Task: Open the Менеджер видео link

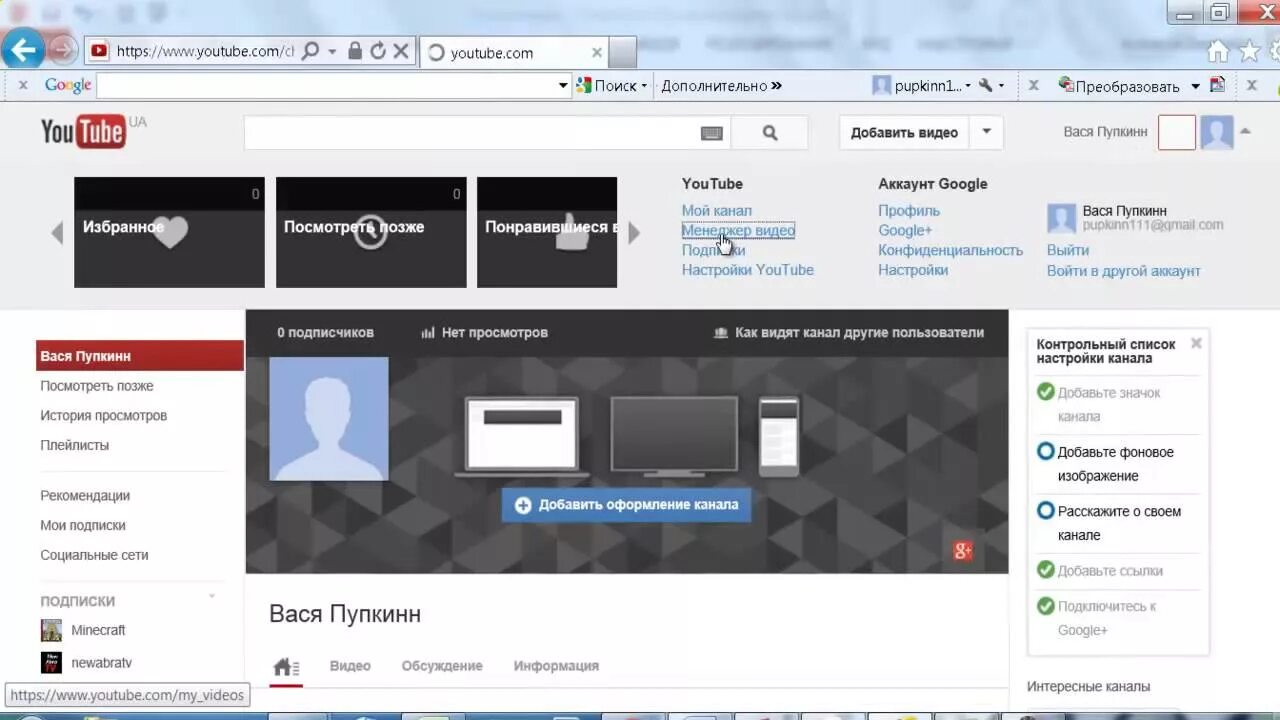Action: pos(738,230)
